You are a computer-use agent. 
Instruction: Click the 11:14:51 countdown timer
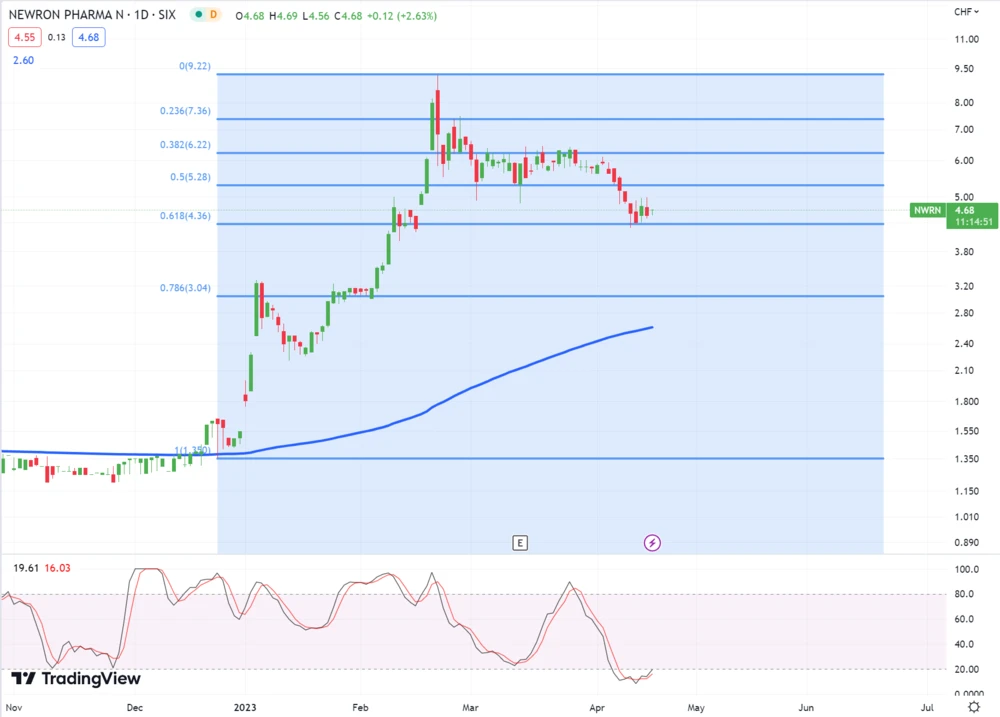[974, 222]
